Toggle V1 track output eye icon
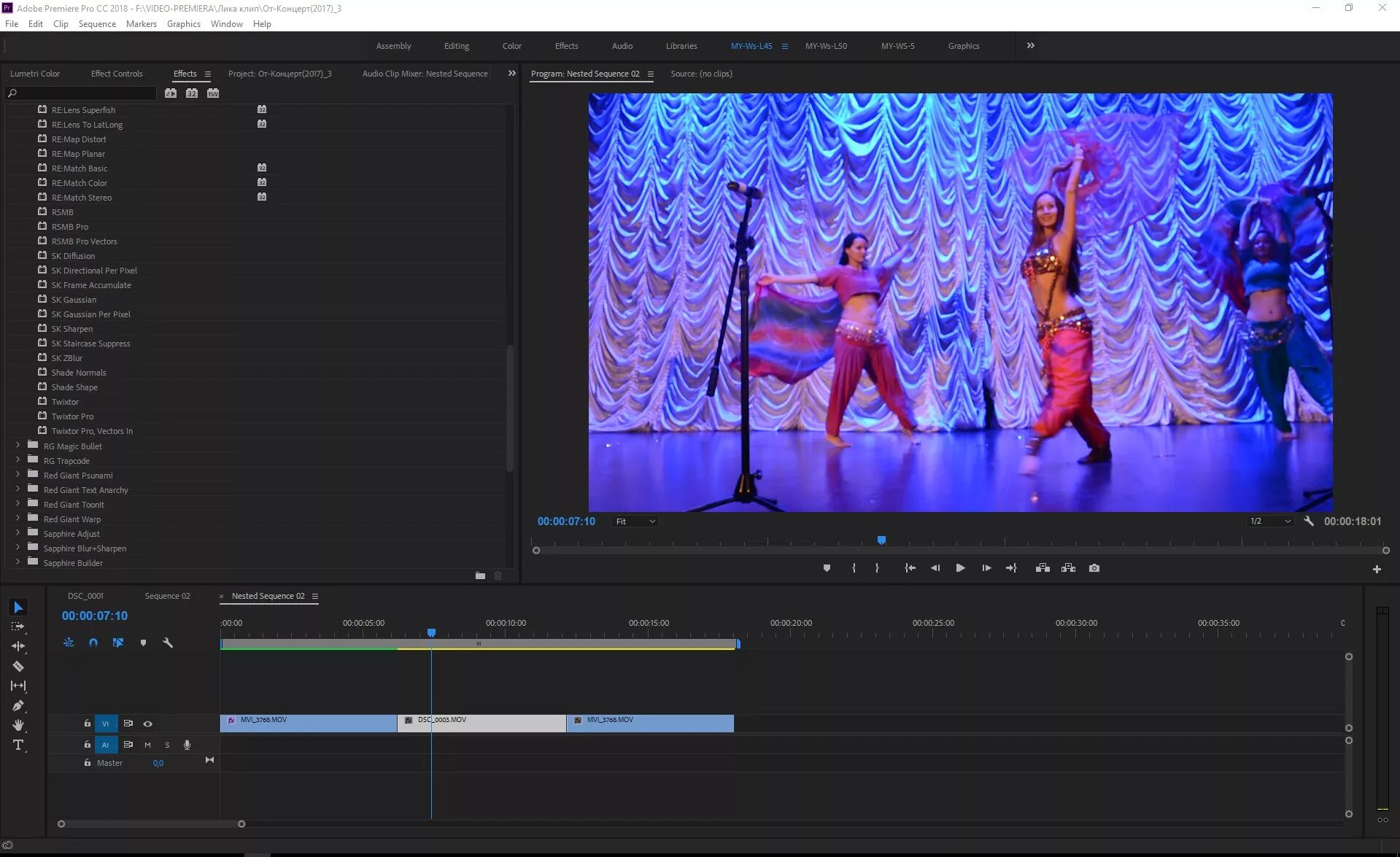The height and width of the screenshot is (857, 1400). (148, 724)
